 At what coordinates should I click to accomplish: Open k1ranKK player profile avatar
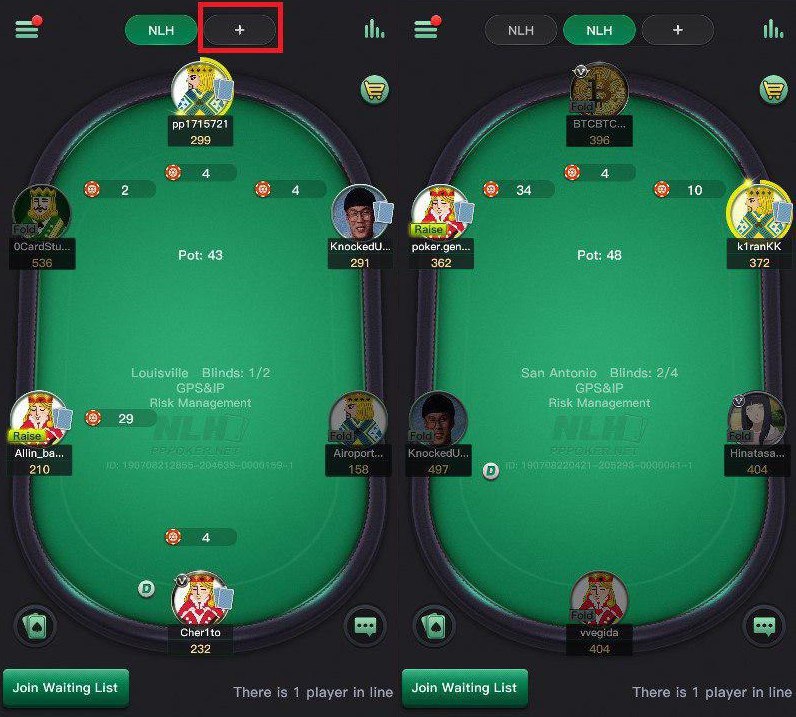[758, 210]
